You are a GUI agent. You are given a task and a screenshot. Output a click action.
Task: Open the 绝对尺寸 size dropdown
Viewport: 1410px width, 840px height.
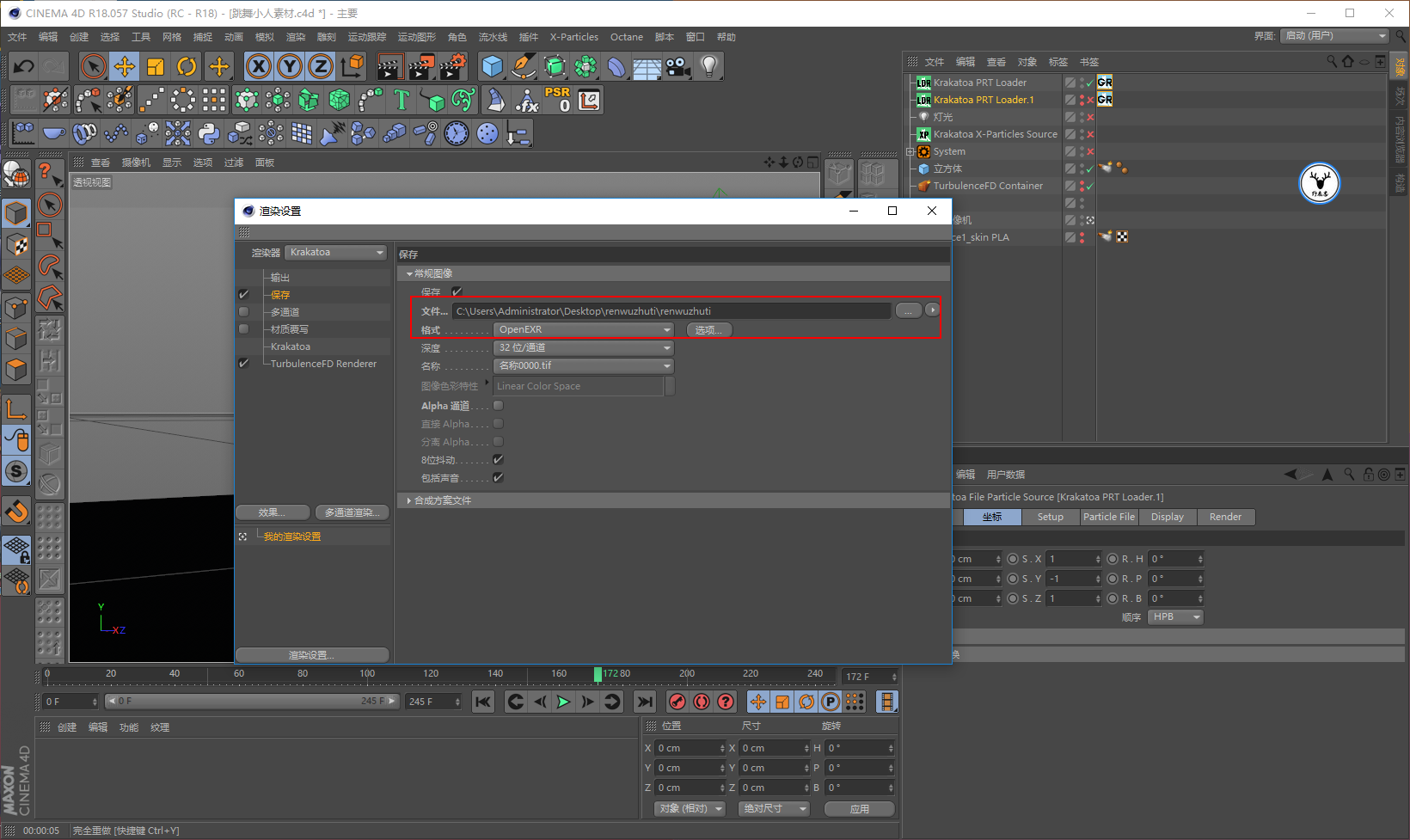[775, 809]
